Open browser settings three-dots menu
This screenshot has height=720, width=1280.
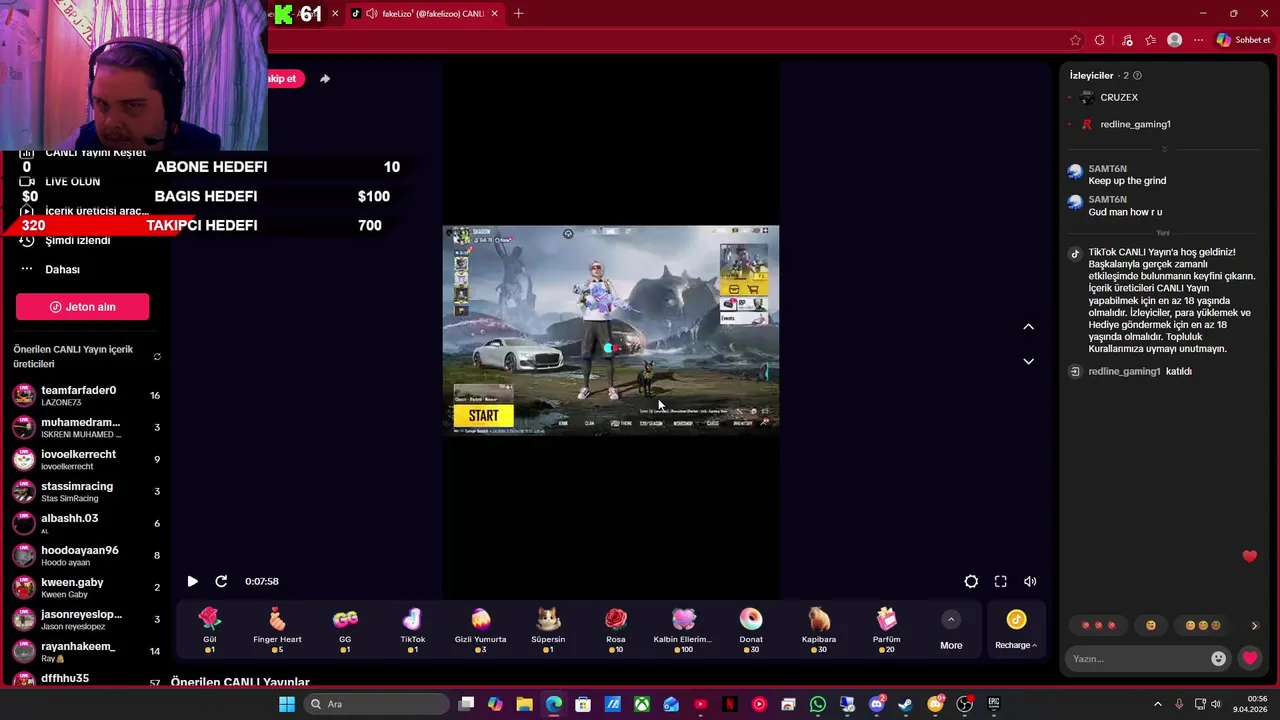(x=1199, y=40)
